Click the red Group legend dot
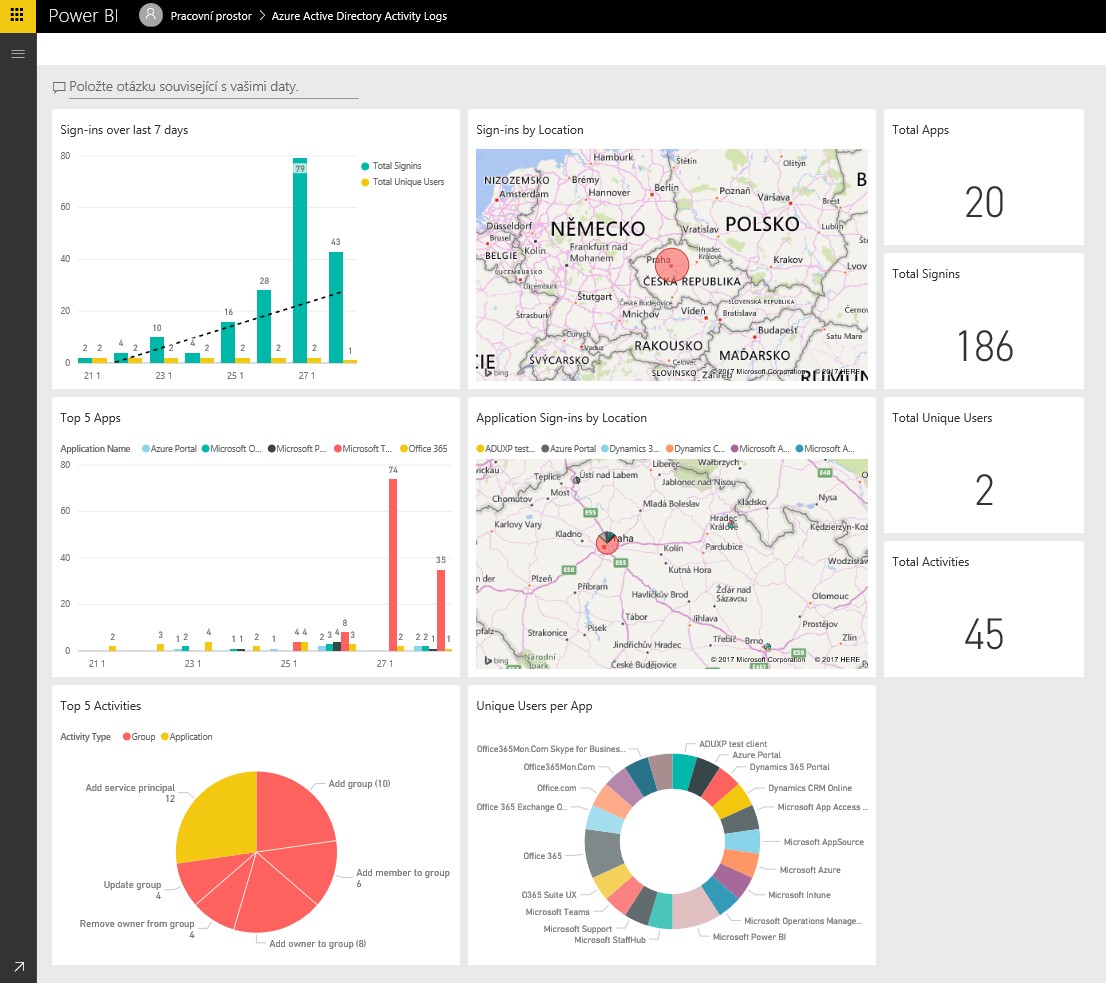Screen dimensions: 1106x983 point(127,737)
